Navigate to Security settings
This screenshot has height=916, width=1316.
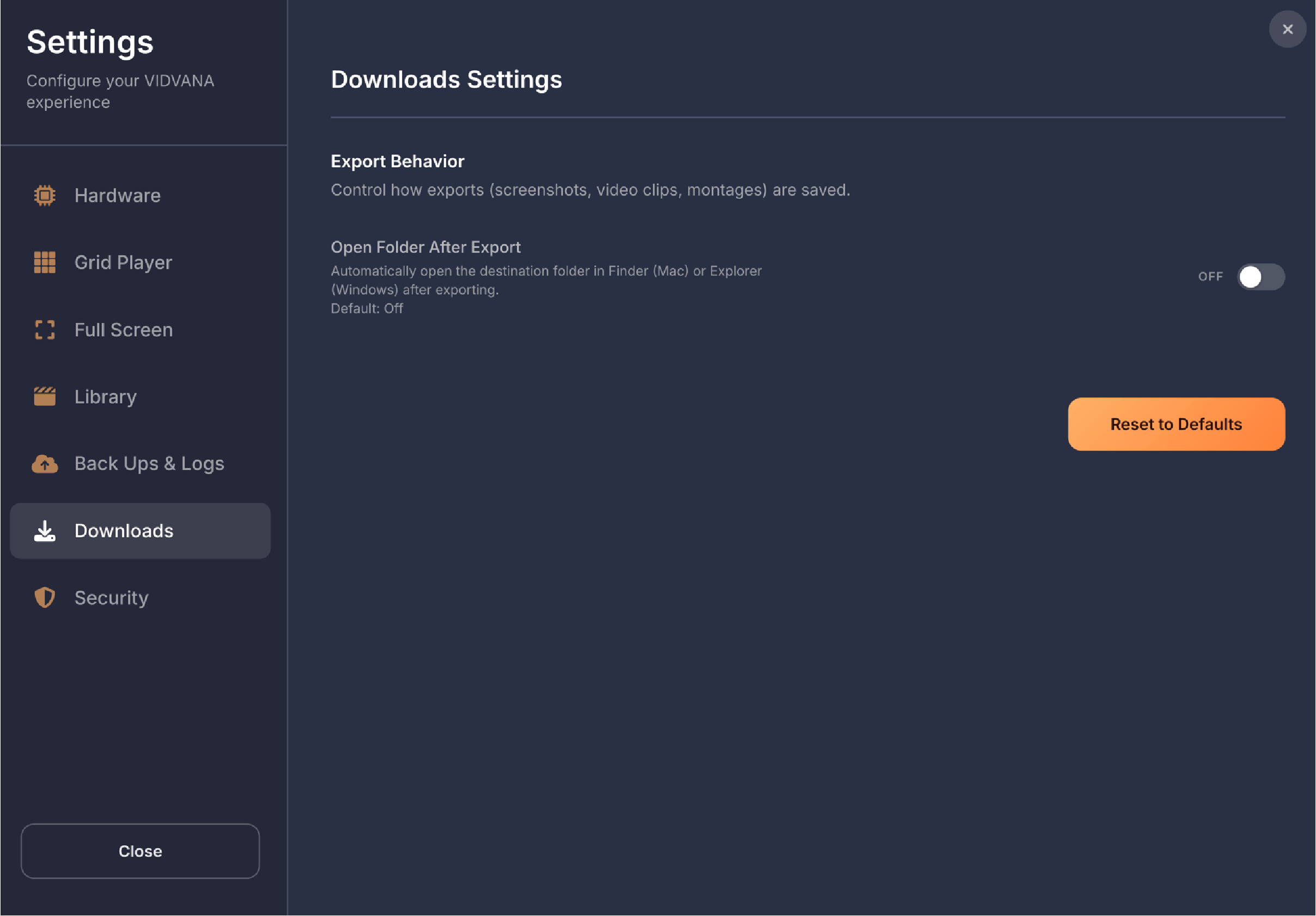112,598
